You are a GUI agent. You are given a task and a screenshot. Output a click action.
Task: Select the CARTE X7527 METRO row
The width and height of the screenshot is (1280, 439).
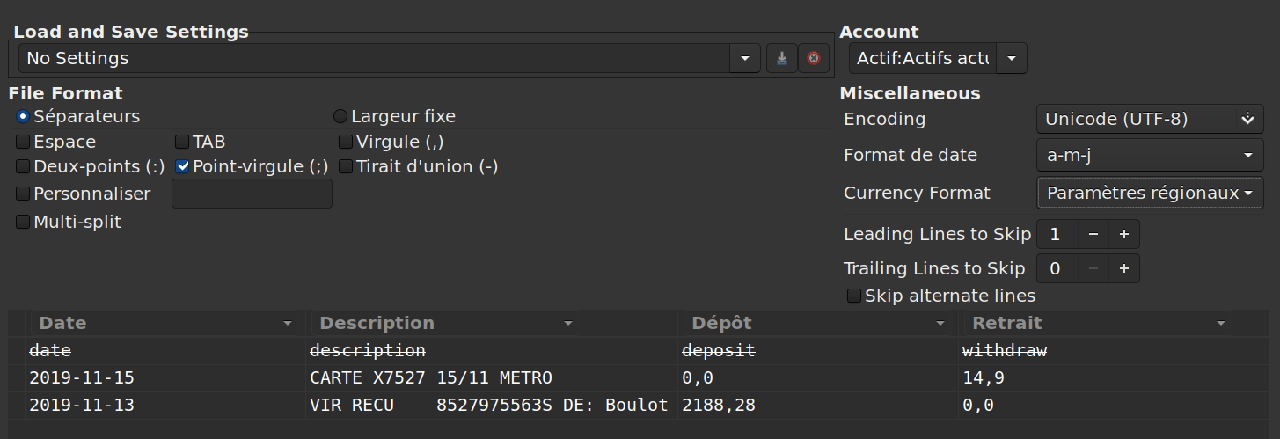coord(431,378)
